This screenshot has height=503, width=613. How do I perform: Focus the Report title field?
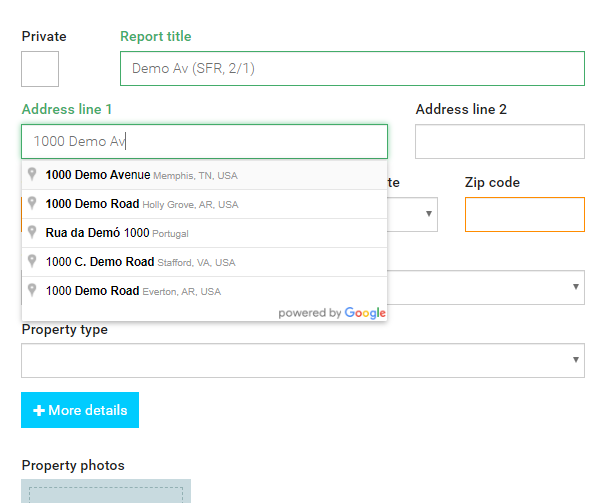tap(352, 68)
